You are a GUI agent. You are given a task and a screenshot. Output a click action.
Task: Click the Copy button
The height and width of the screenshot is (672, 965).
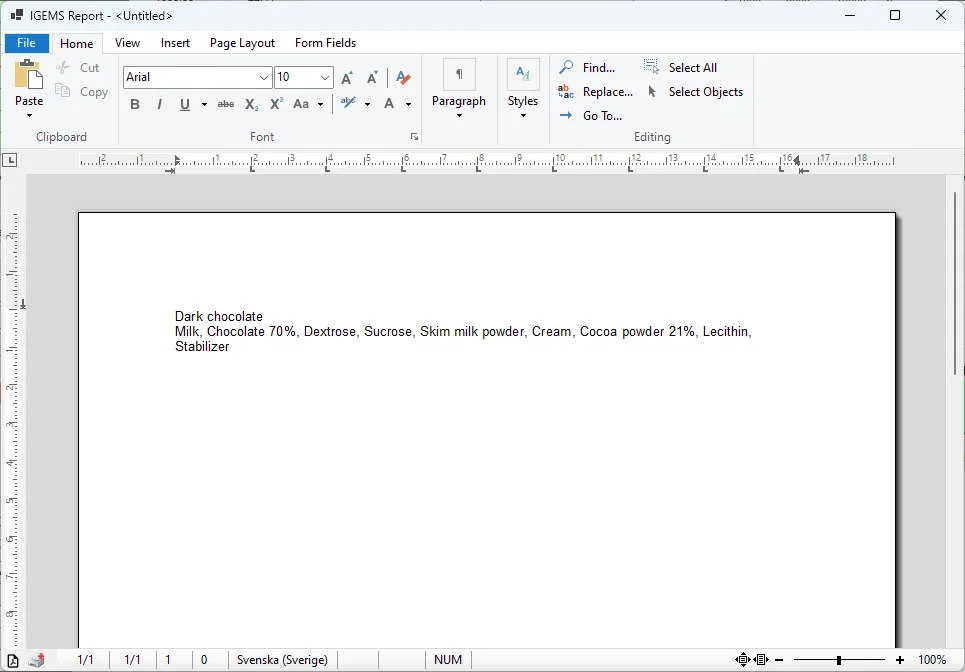coord(82,92)
